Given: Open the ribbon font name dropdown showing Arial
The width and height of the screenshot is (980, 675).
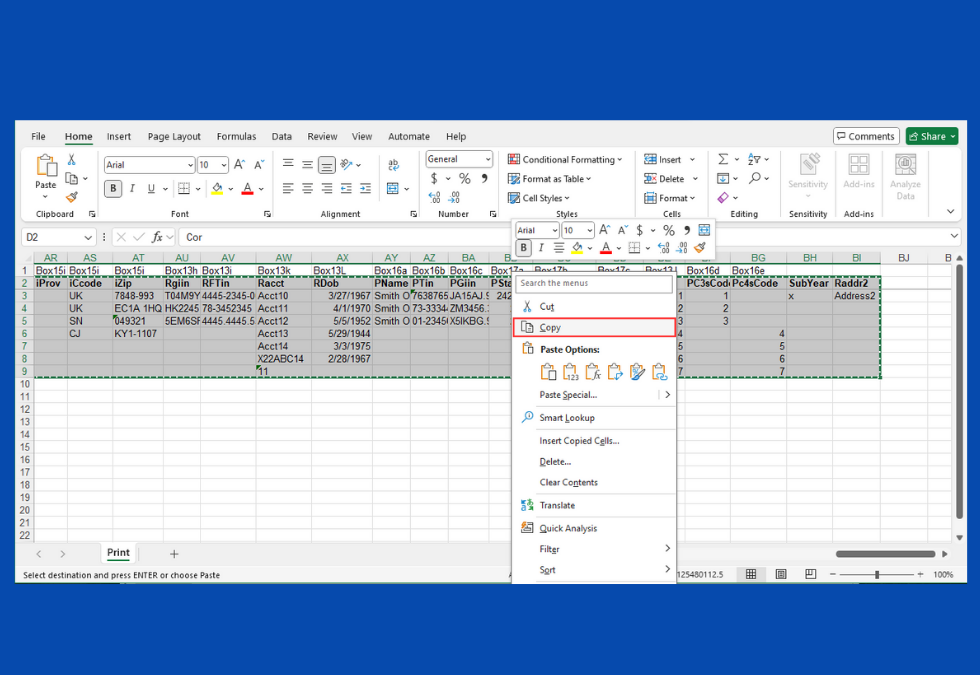Looking at the screenshot, I should (149, 165).
